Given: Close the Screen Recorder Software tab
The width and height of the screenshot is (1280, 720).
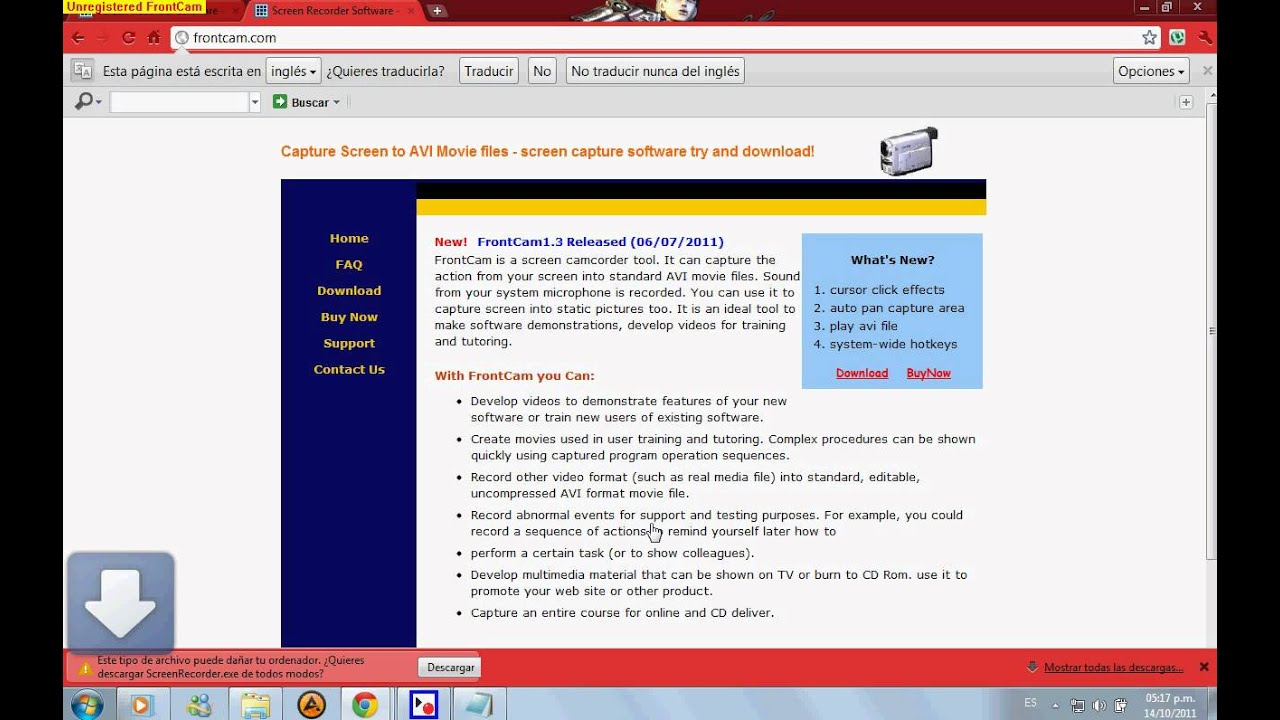Looking at the screenshot, I should (x=409, y=11).
